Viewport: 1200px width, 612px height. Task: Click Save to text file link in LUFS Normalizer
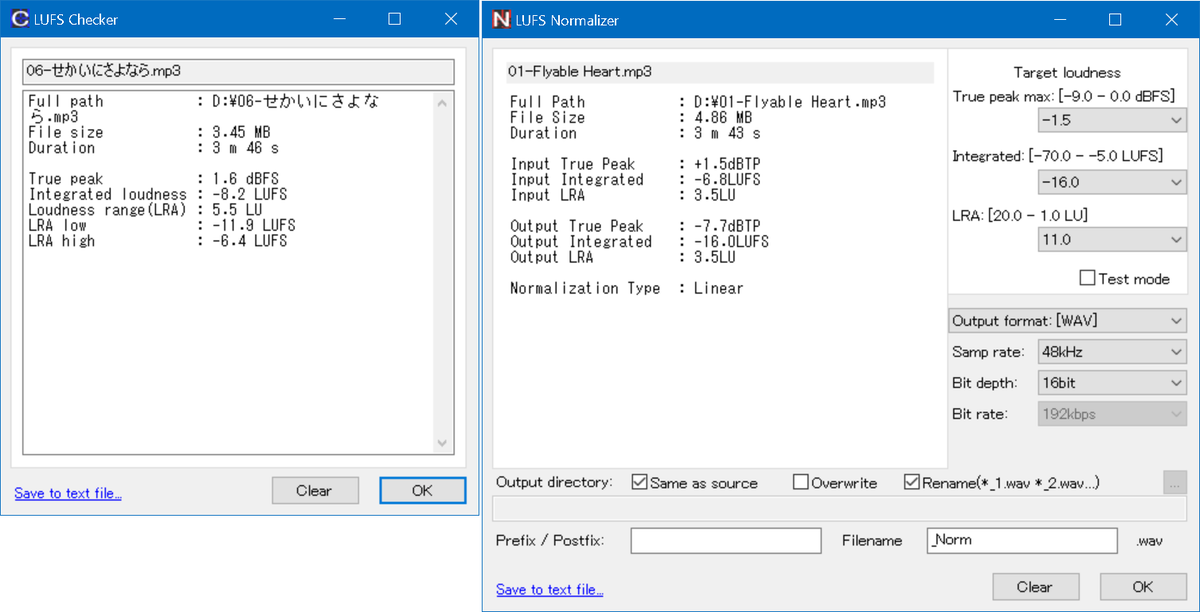pyautogui.click(x=549, y=589)
